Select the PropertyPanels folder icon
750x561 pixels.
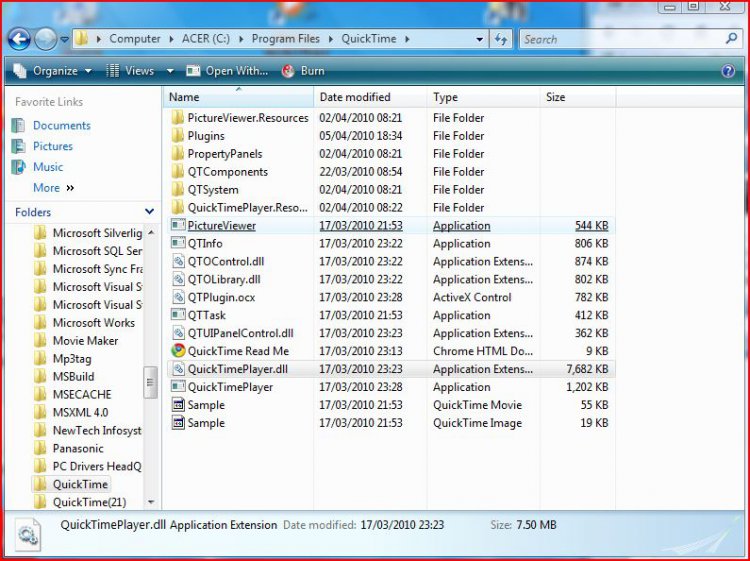point(178,154)
